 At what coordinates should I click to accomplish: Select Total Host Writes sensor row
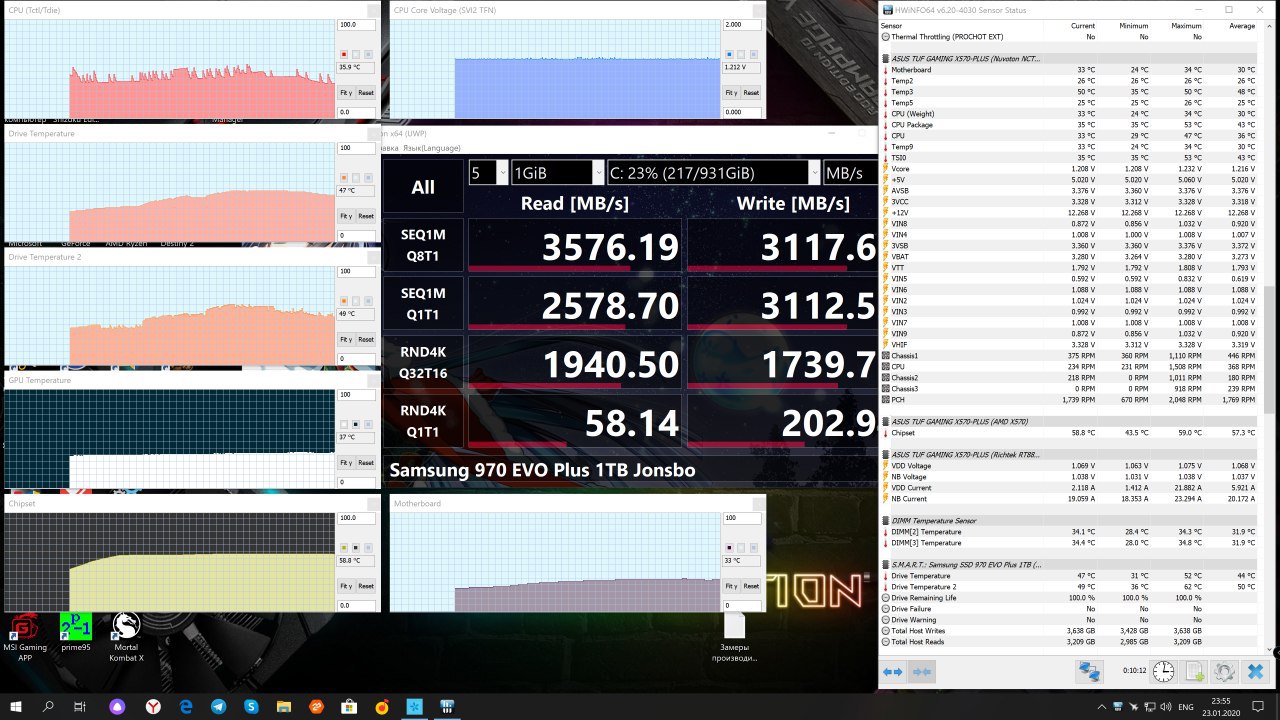(1070, 630)
